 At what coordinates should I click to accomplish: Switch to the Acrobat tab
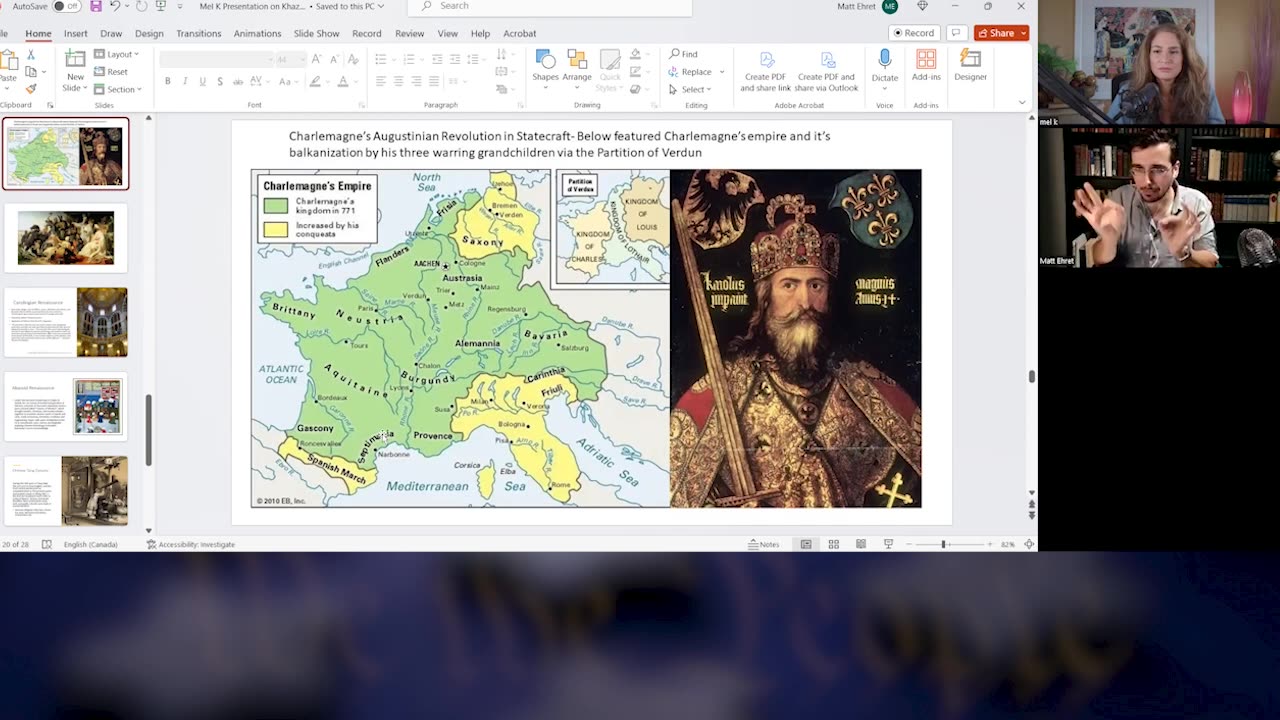coord(519,33)
